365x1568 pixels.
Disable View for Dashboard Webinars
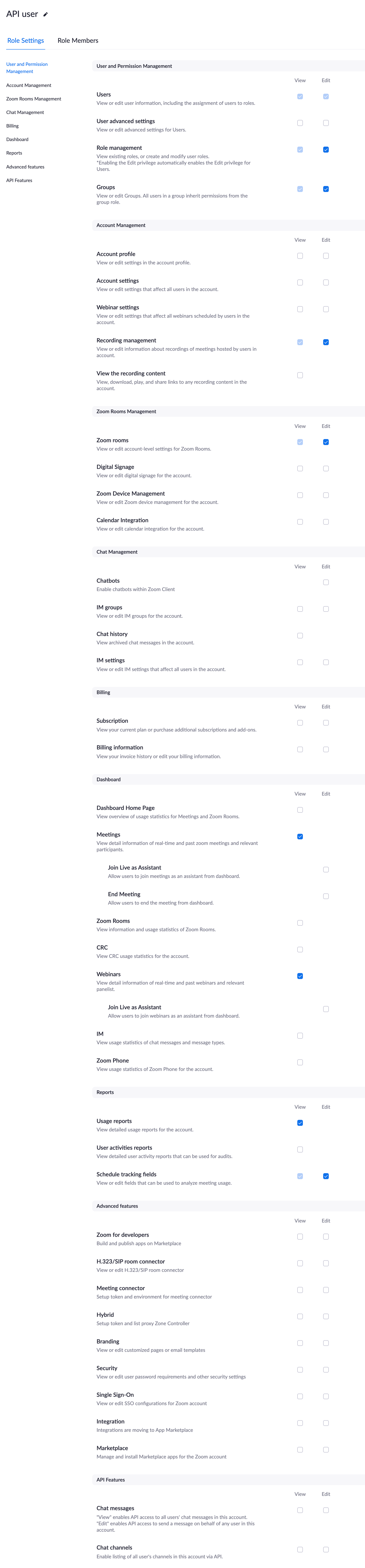click(x=300, y=976)
